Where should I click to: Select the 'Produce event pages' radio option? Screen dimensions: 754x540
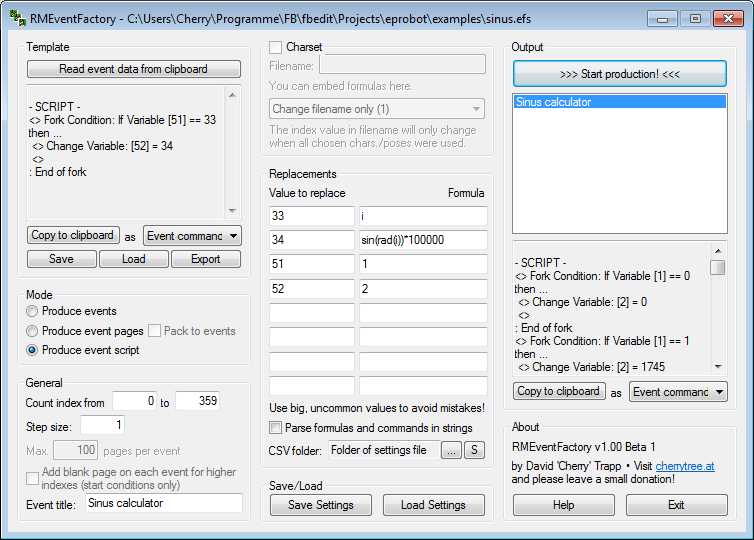(x=33, y=331)
